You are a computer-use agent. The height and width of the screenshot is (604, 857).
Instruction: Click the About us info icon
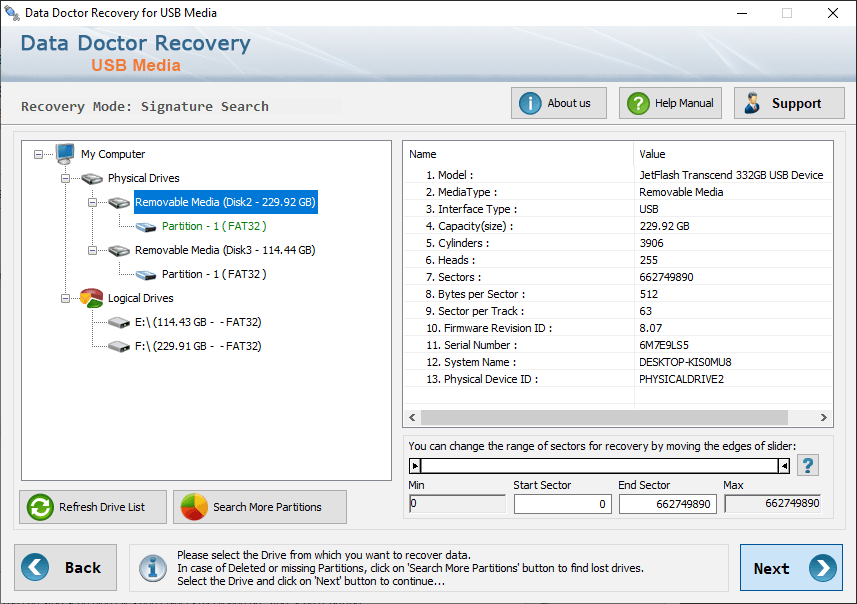coord(530,103)
